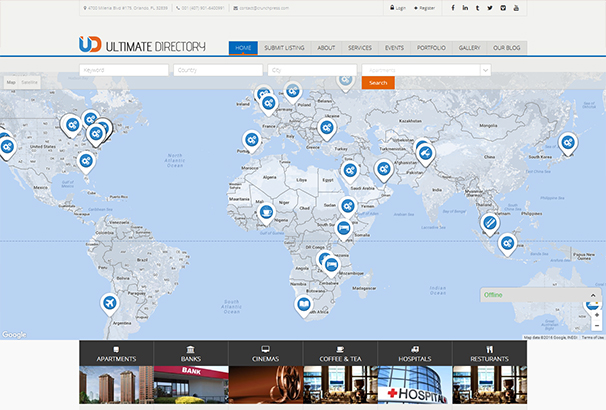
Task: Click the striped marker near Malaysia
Action: pyautogui.click(x=490, y=224)
